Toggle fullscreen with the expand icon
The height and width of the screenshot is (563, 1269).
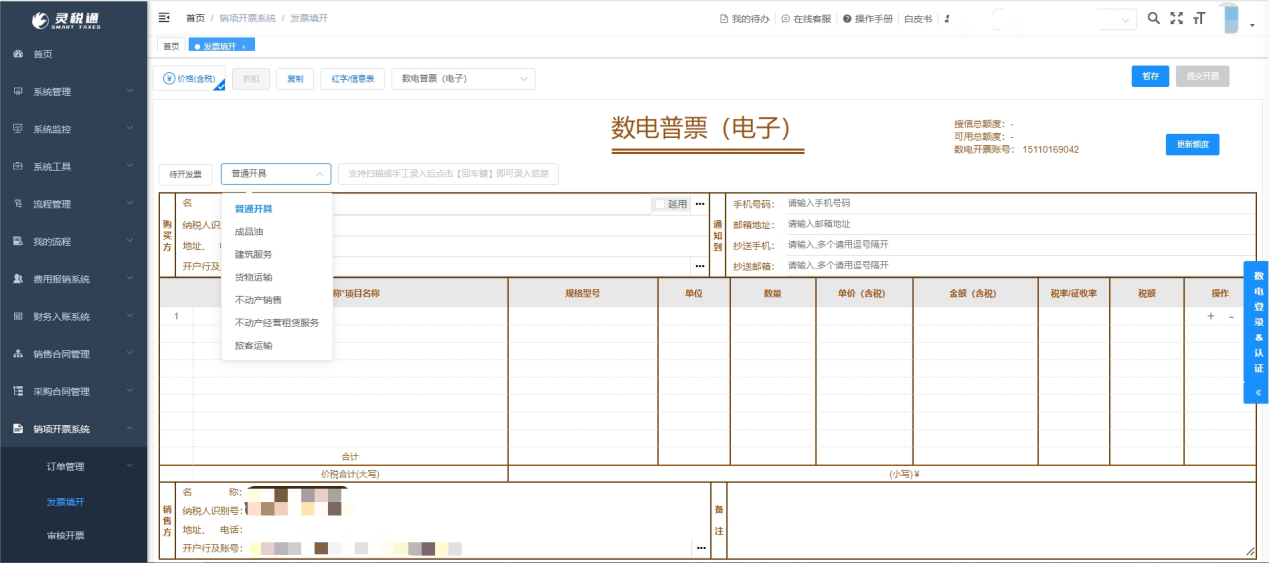1177,18
